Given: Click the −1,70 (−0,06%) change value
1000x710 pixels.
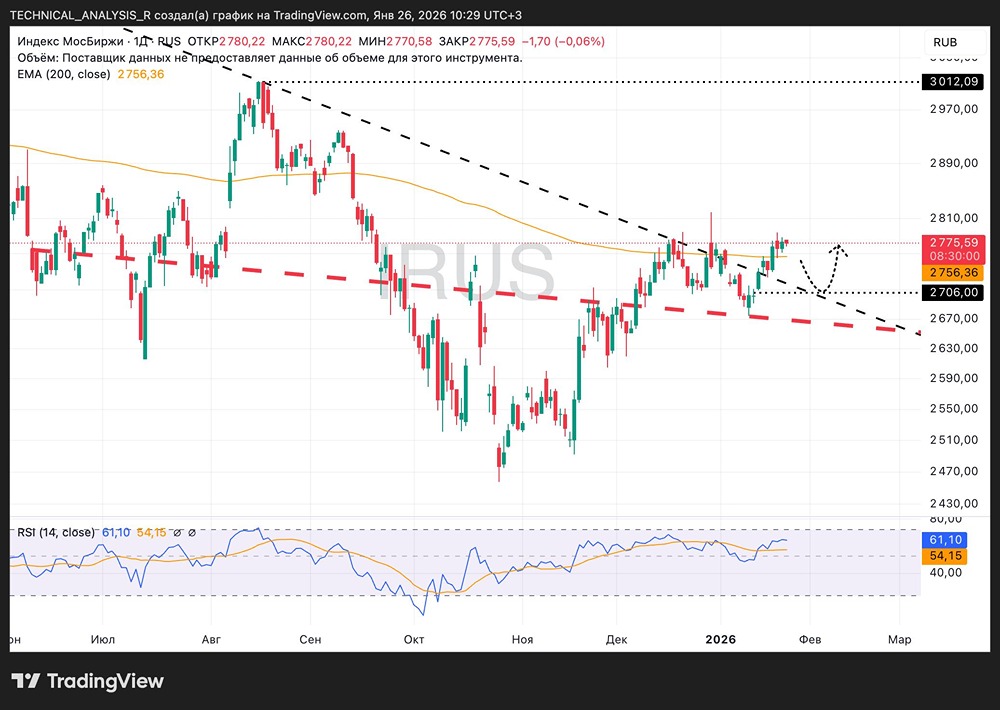Looking at the screenshot, I should click(563, 41).
